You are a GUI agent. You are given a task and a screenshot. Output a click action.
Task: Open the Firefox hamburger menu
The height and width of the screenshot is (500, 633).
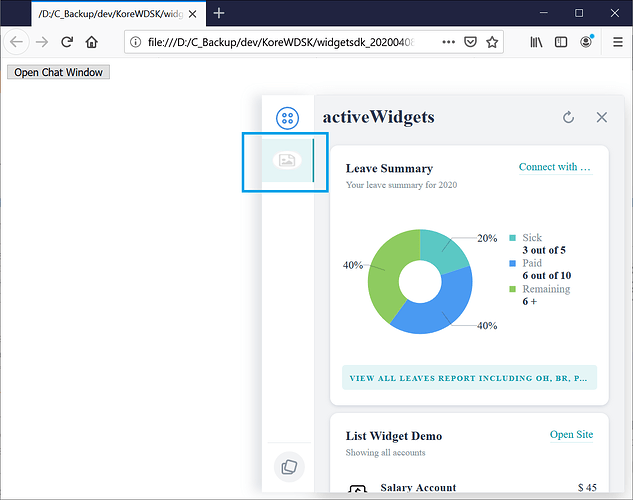pyautogui.click(x=614, y=42)
